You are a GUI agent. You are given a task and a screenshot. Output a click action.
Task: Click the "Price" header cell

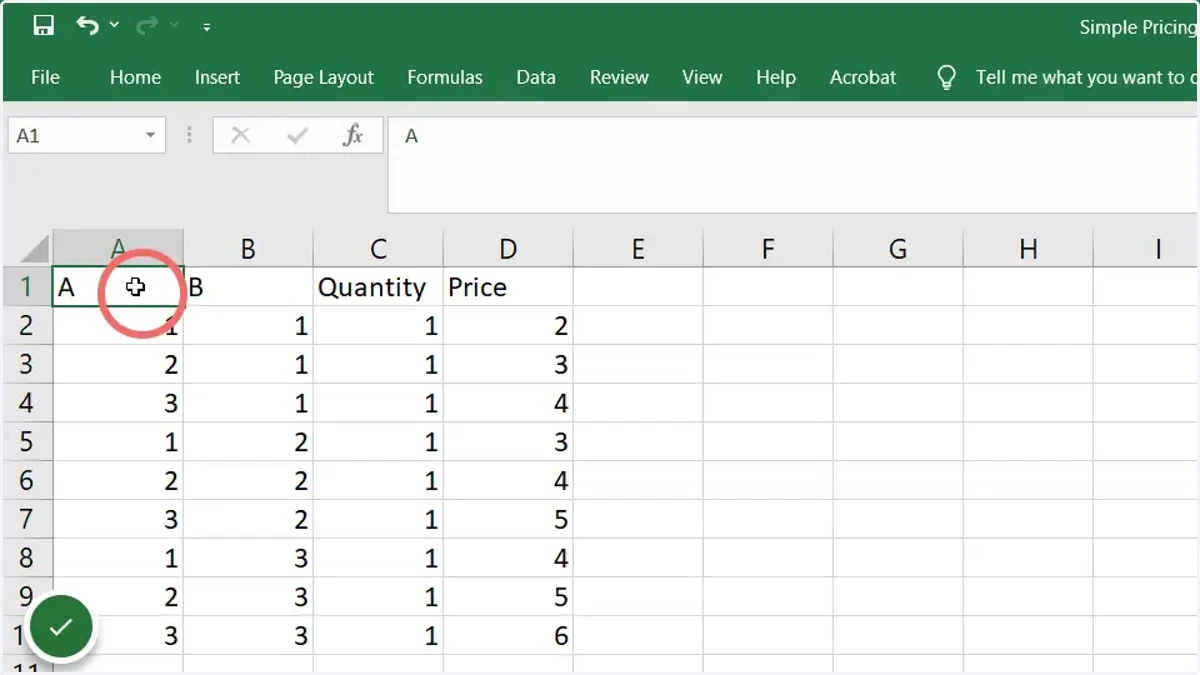(x=508, y=287)
